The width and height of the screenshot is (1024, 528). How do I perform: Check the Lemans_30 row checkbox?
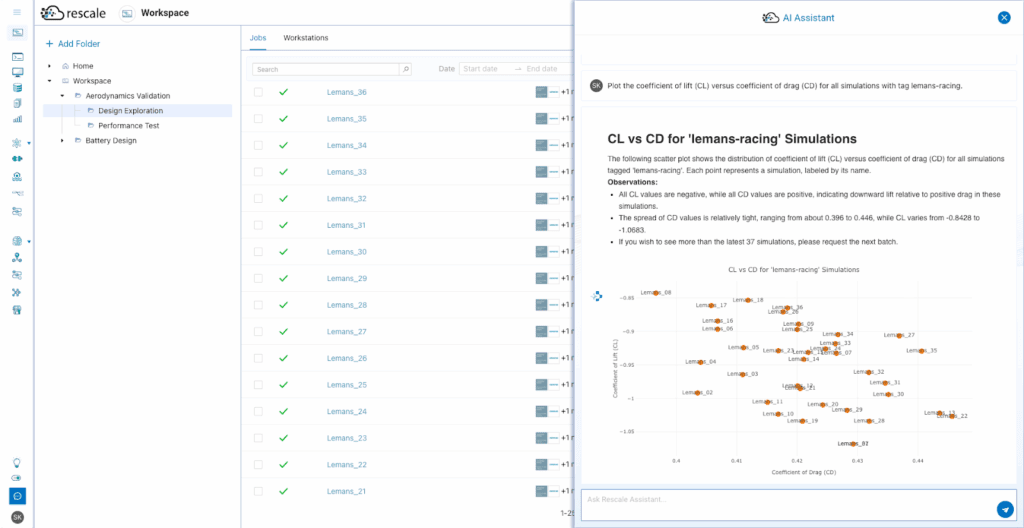pos(259,252)
